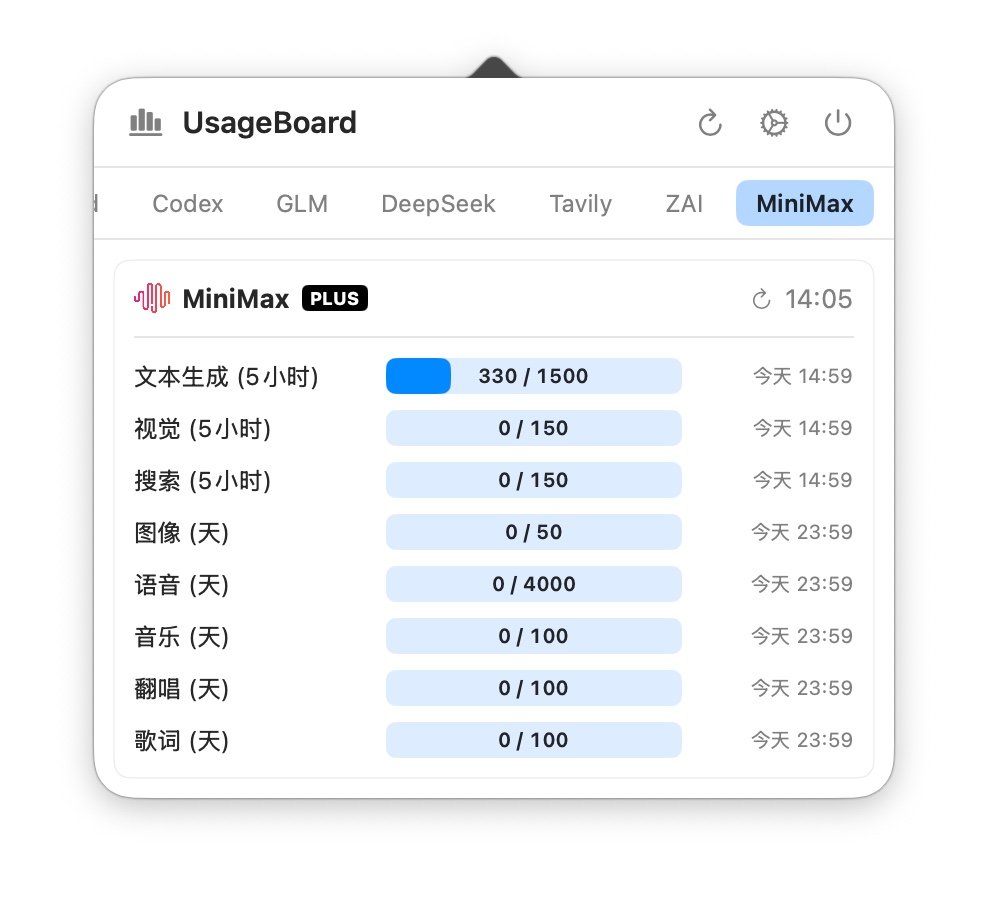The image size is (988, 910).
Task: Click the 音乐 (天) label
Action: click(x=181, y=637)
